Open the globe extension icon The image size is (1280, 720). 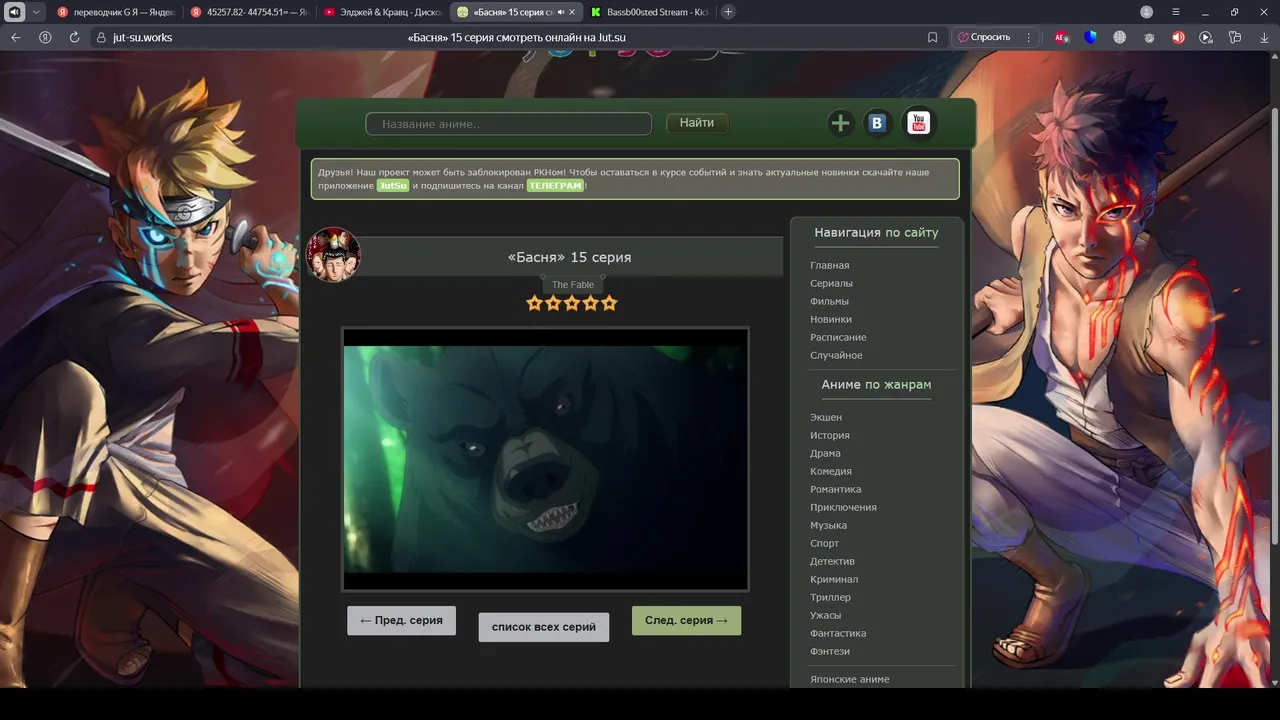coord(1120,37)
